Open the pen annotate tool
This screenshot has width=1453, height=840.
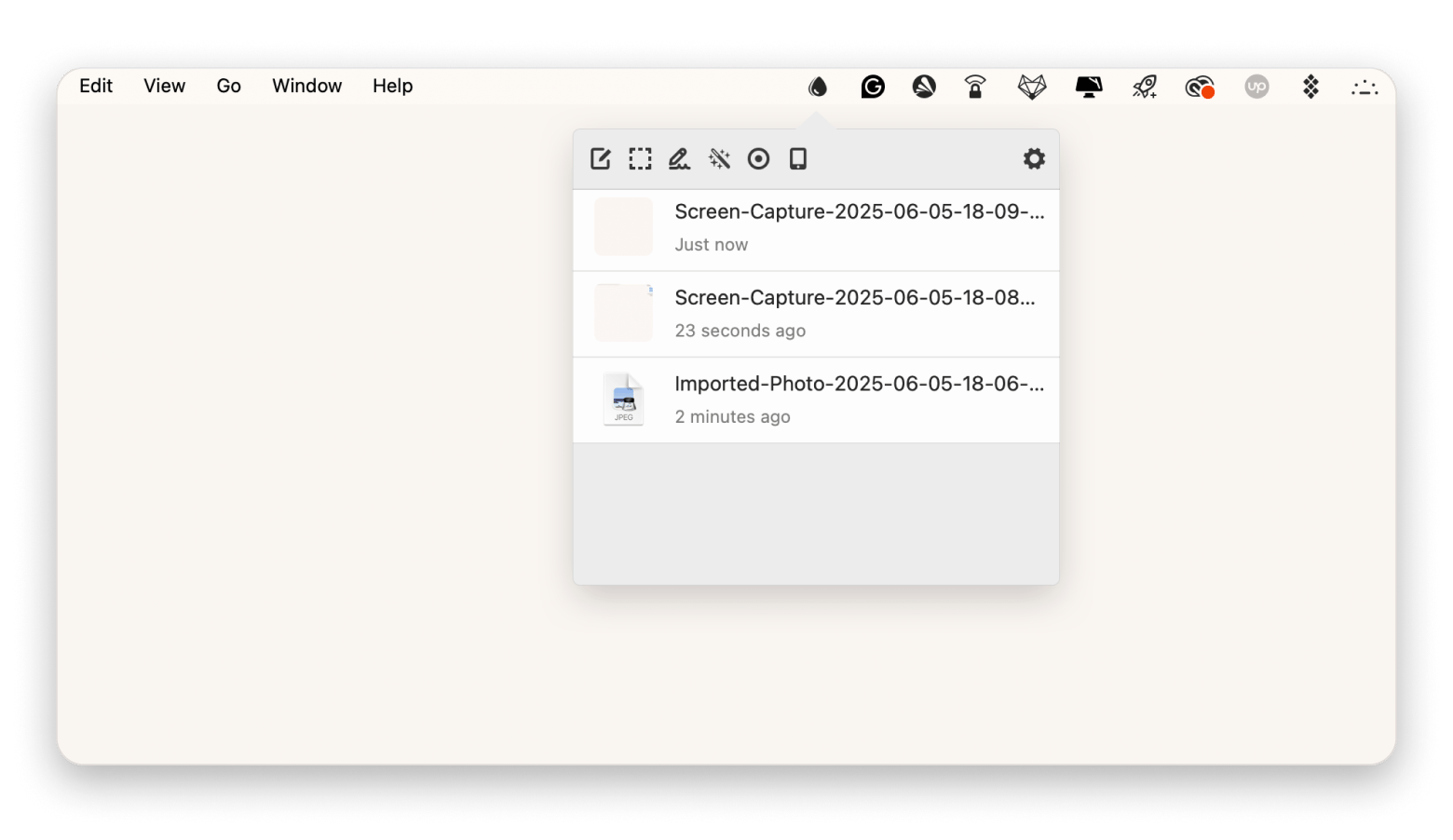pyautogui.click(x=679, y=159)
